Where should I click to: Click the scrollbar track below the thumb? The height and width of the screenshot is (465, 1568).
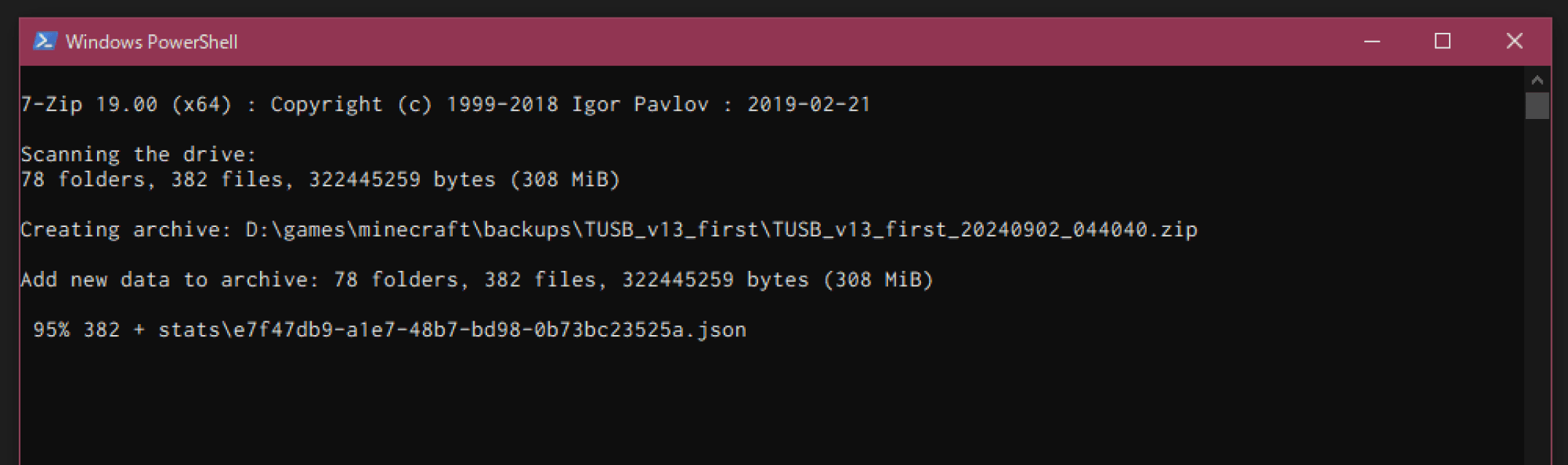click(1537, 292)
